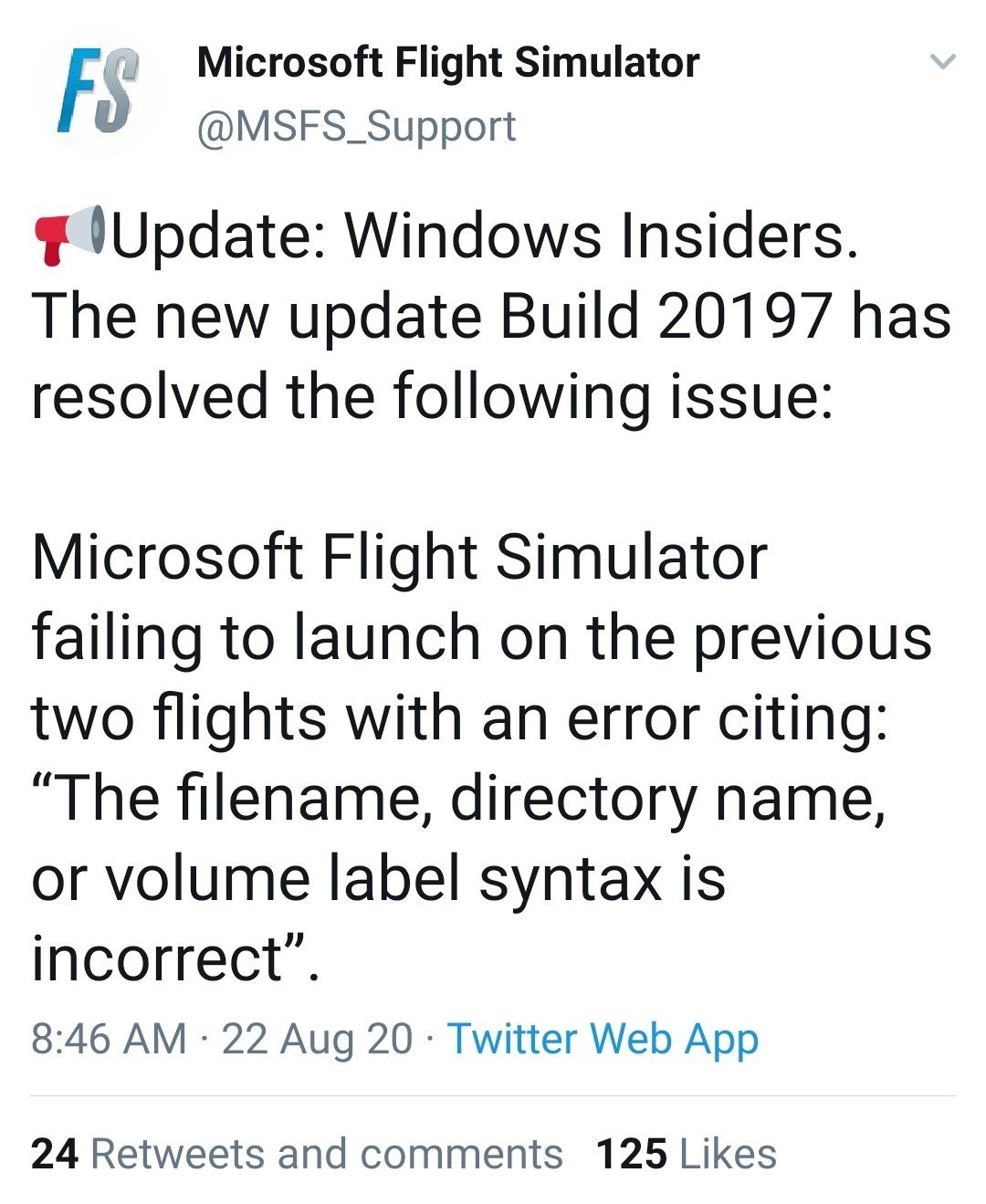View the 125 Likes list
This screenshot has width=986, height=1204.
[x=686, y=1154]
